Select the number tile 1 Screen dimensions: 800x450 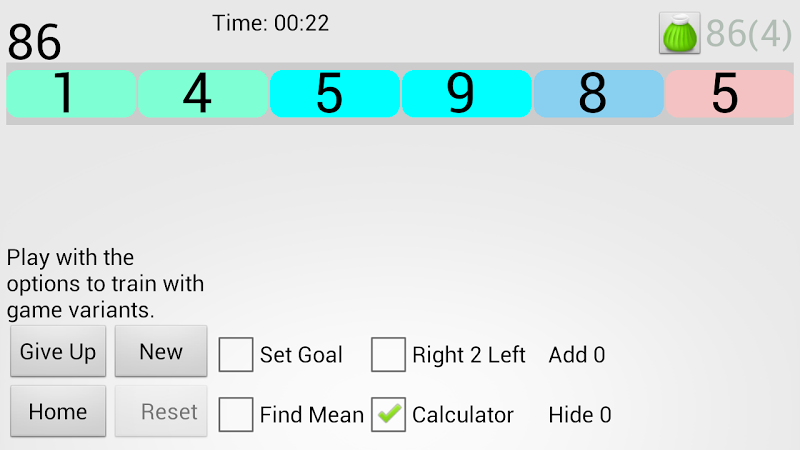click(71, 94)
